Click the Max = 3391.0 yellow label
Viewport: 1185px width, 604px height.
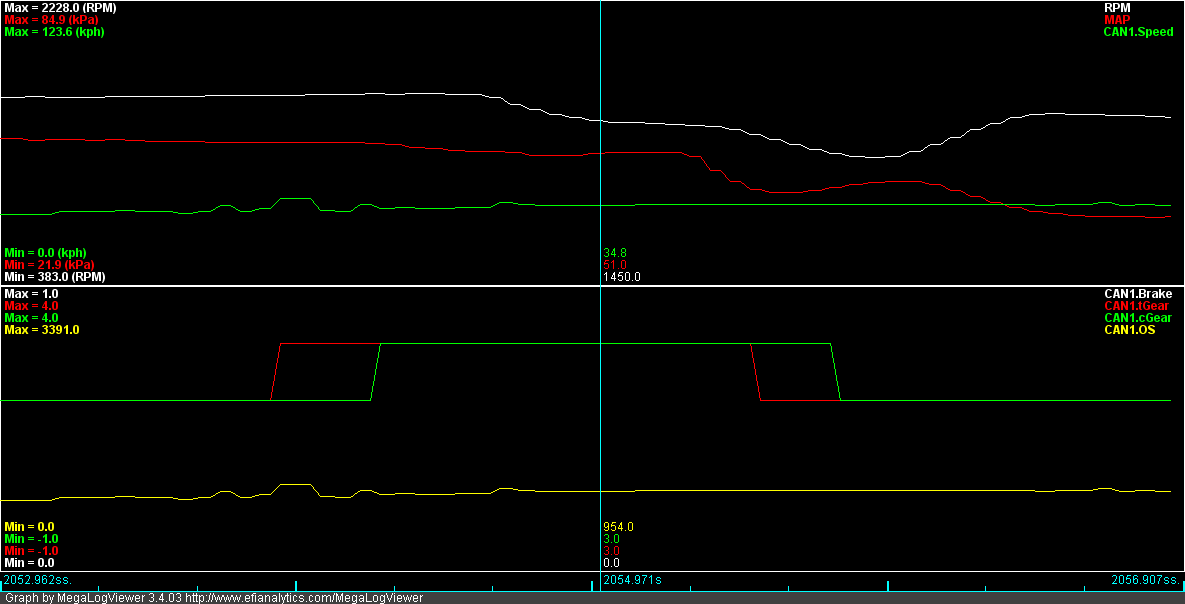41,330
